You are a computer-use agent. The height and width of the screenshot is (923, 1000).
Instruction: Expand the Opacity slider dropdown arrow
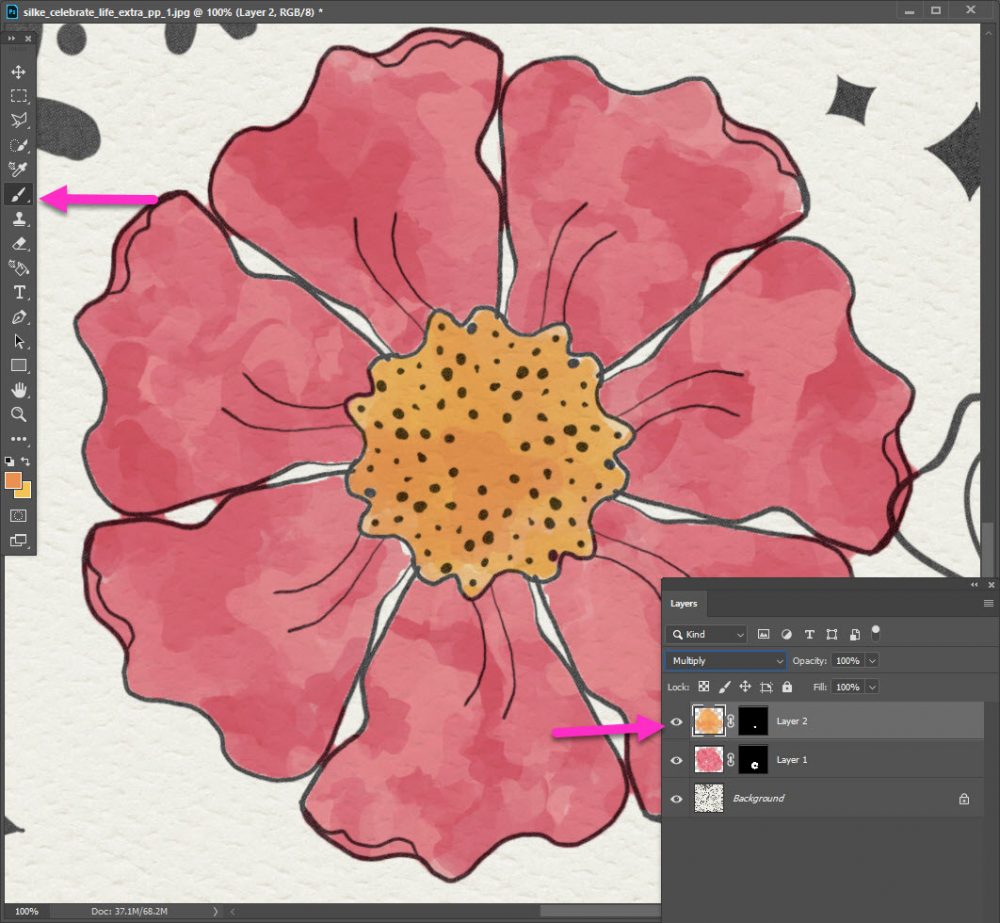point(873,661)
